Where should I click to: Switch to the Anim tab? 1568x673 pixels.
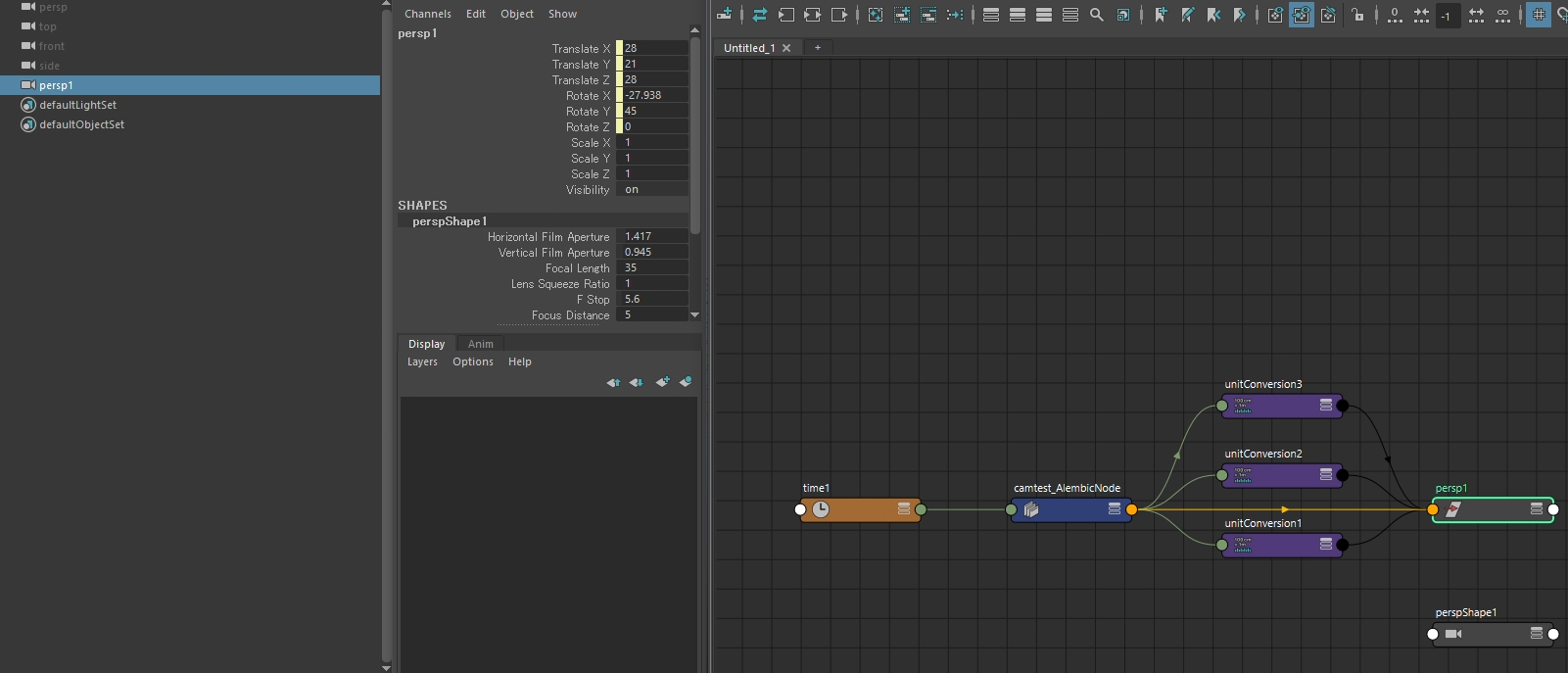pyautogui.click(x=480, y=344)
